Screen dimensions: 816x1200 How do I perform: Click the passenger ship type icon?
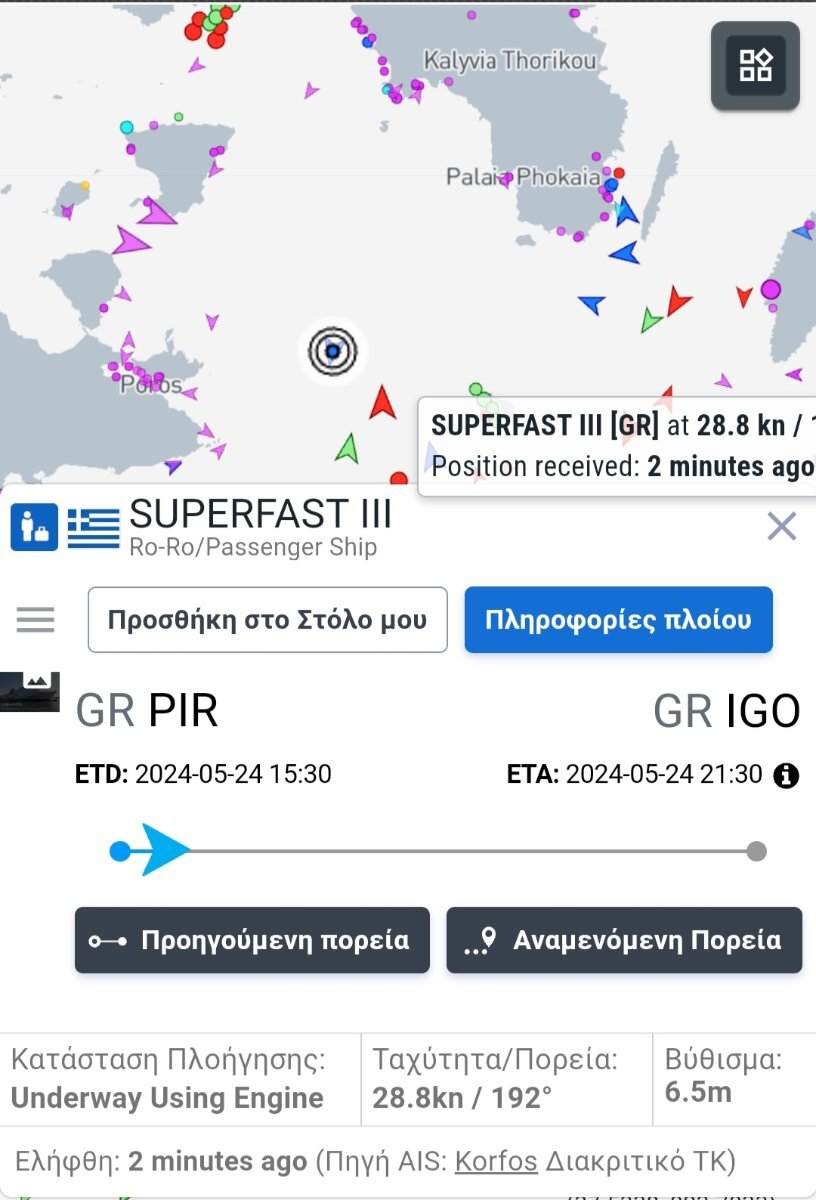coord(35,527)
